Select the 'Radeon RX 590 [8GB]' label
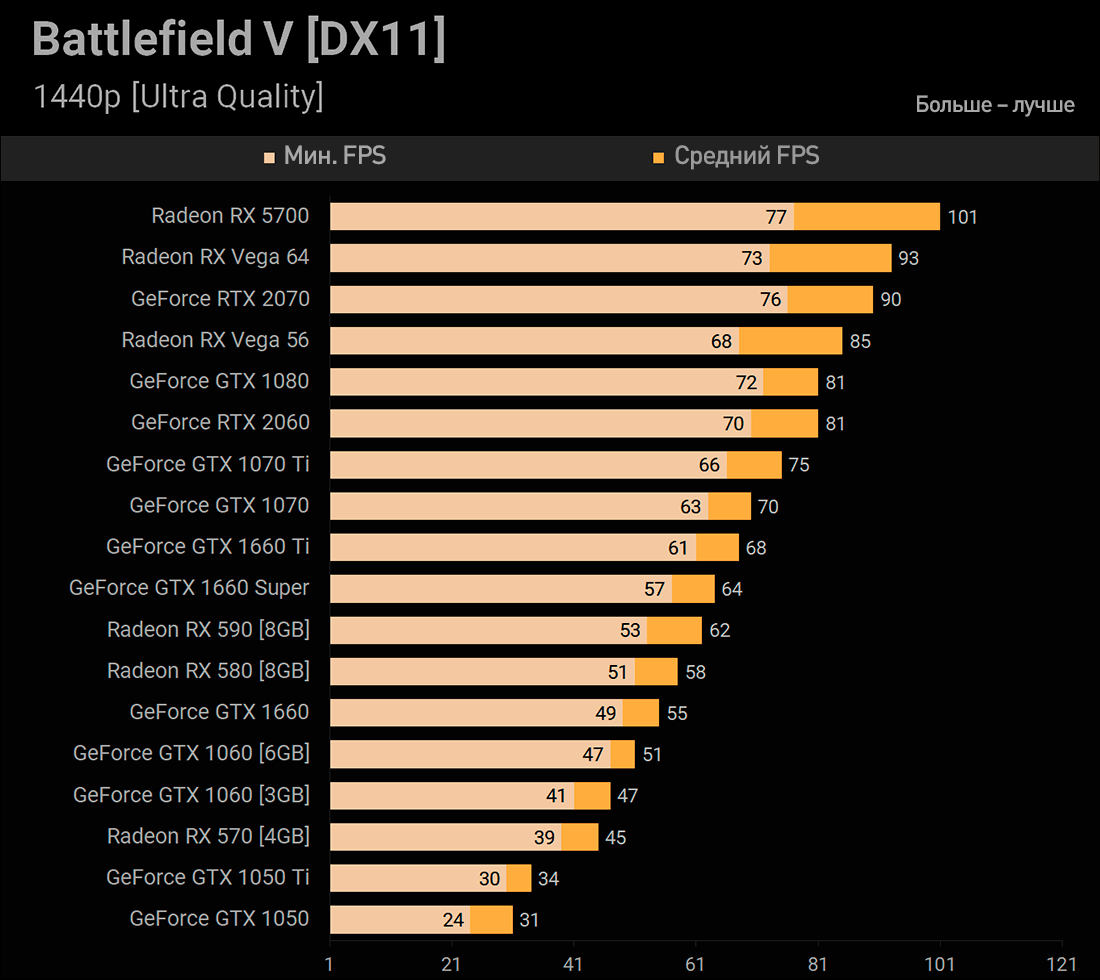 (x=208, y=629)
